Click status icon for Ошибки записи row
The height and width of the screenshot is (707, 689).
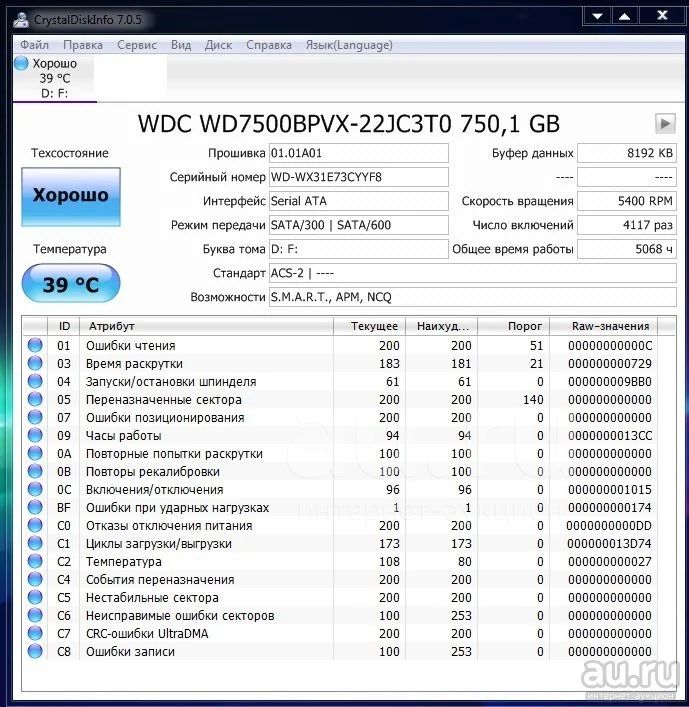[x=35, y=652]
